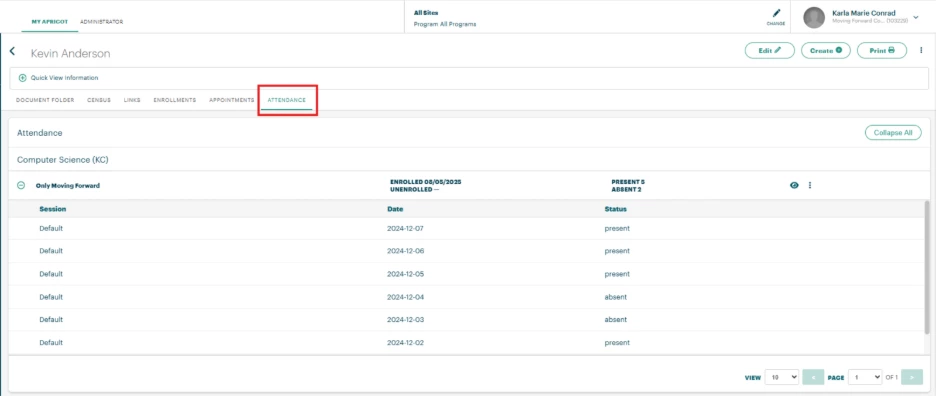Open the Document Folder tab
The height and width of the screenshot is (396, 936).
tap(45, 100)
